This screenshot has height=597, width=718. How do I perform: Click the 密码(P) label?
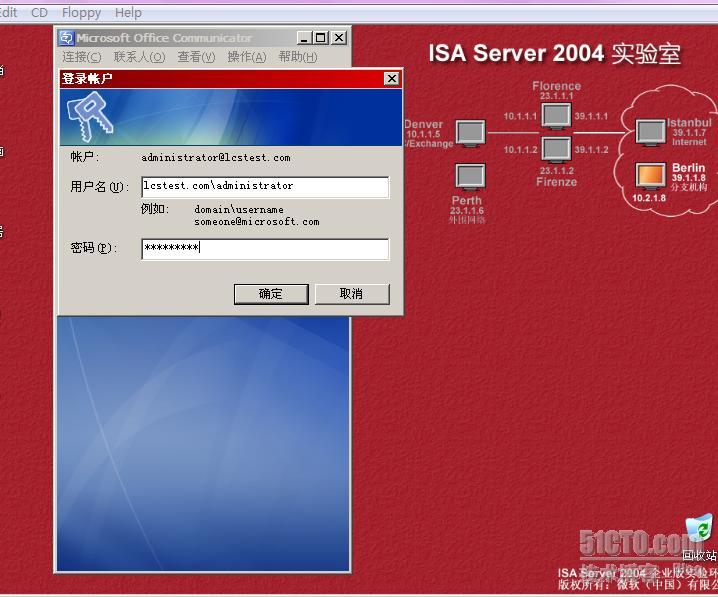click(94, 248)
